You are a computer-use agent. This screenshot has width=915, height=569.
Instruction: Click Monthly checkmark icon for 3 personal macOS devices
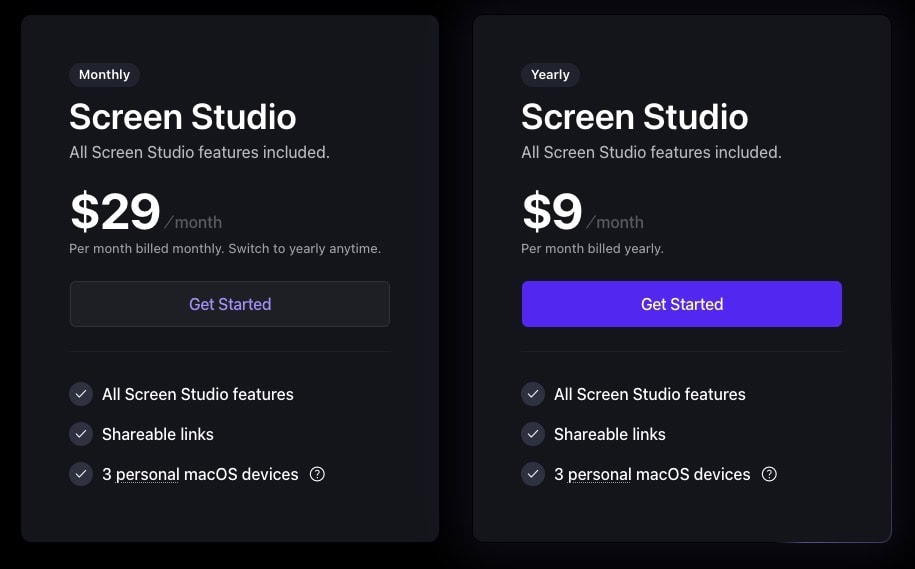81,474
